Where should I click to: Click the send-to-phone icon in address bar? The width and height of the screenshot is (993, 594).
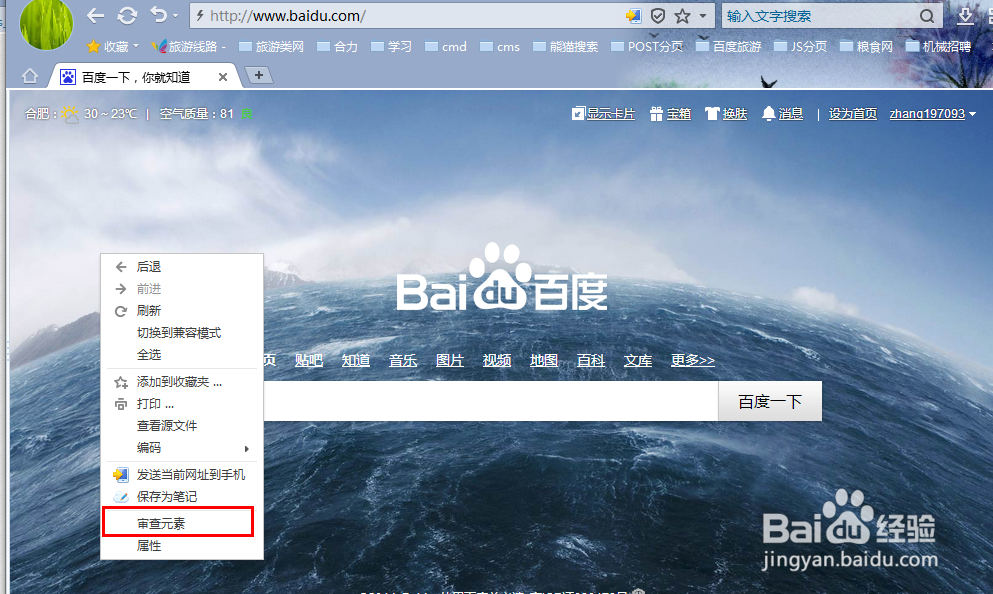[633, 16]
